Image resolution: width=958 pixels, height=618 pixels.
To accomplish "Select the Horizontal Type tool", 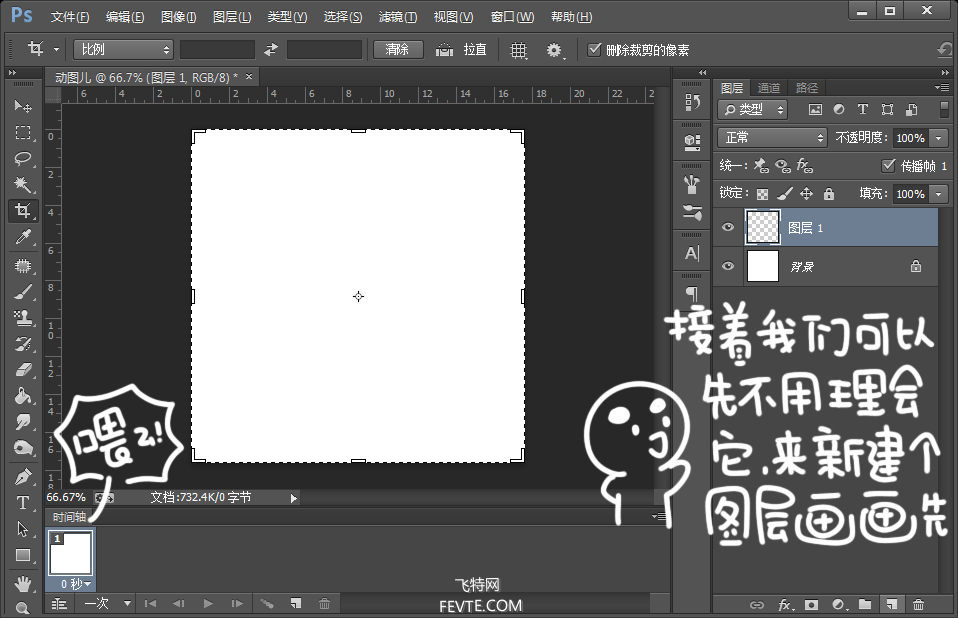I will coord(22,502).
